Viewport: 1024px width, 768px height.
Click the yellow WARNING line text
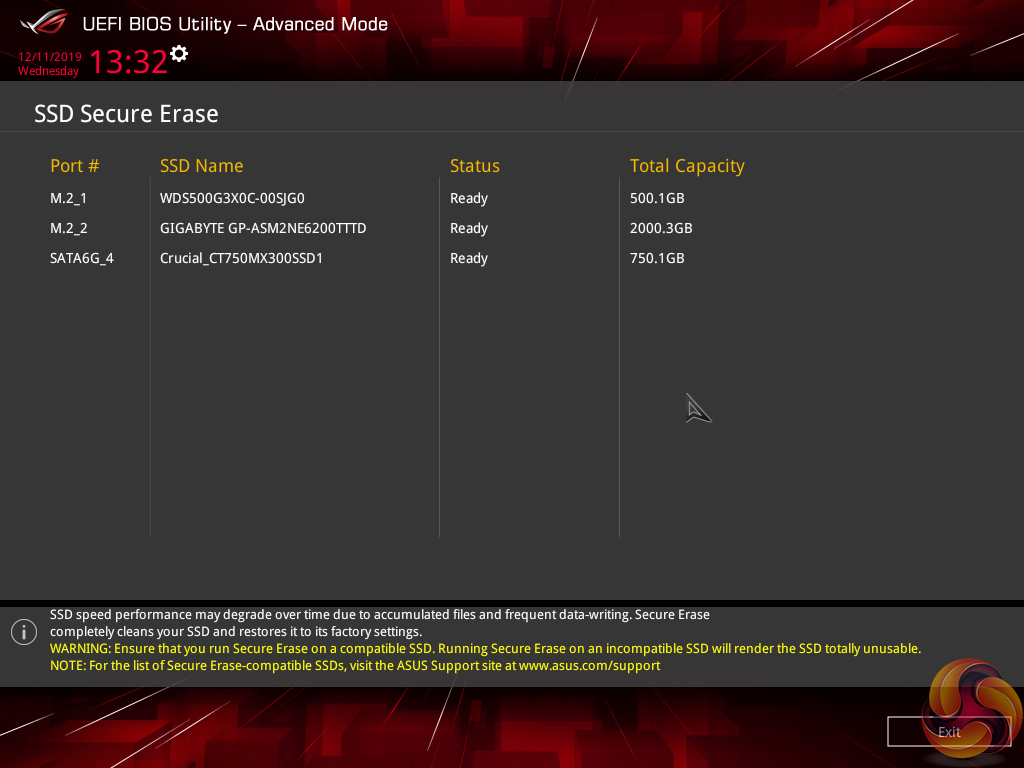[485, 648]
